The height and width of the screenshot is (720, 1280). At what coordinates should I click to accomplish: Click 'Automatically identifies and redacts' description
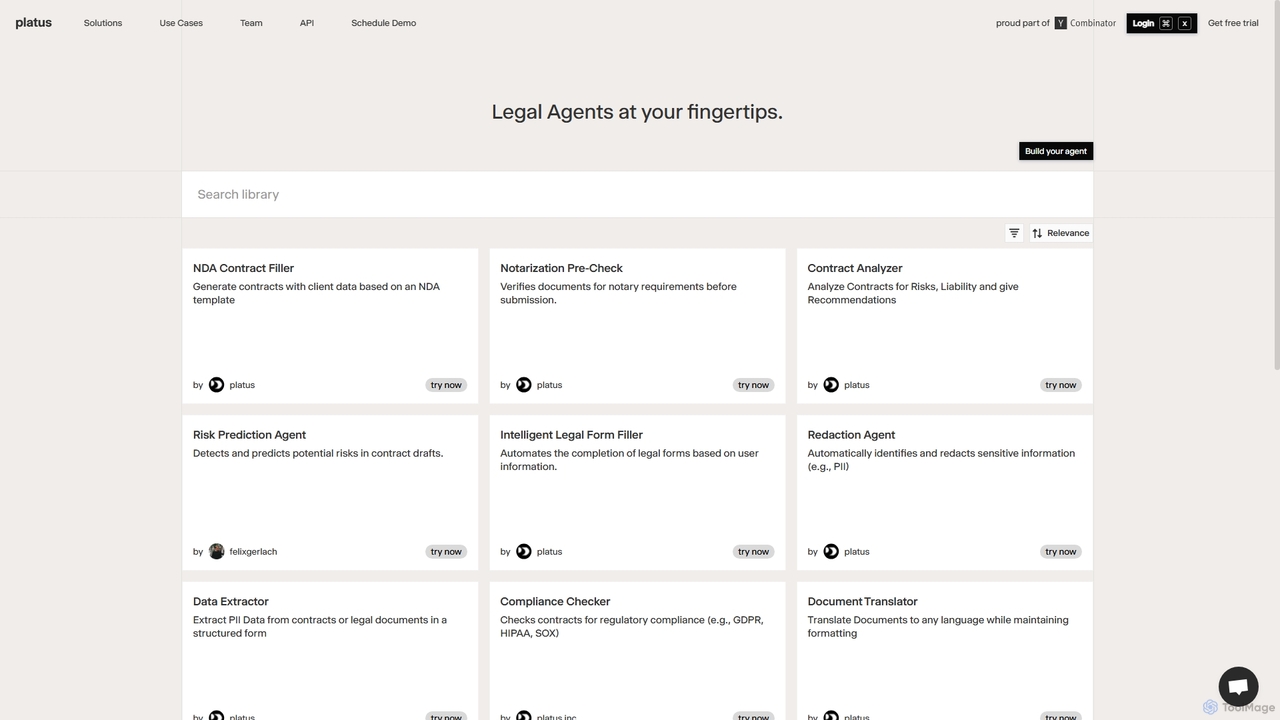click(x=941, y=459)
